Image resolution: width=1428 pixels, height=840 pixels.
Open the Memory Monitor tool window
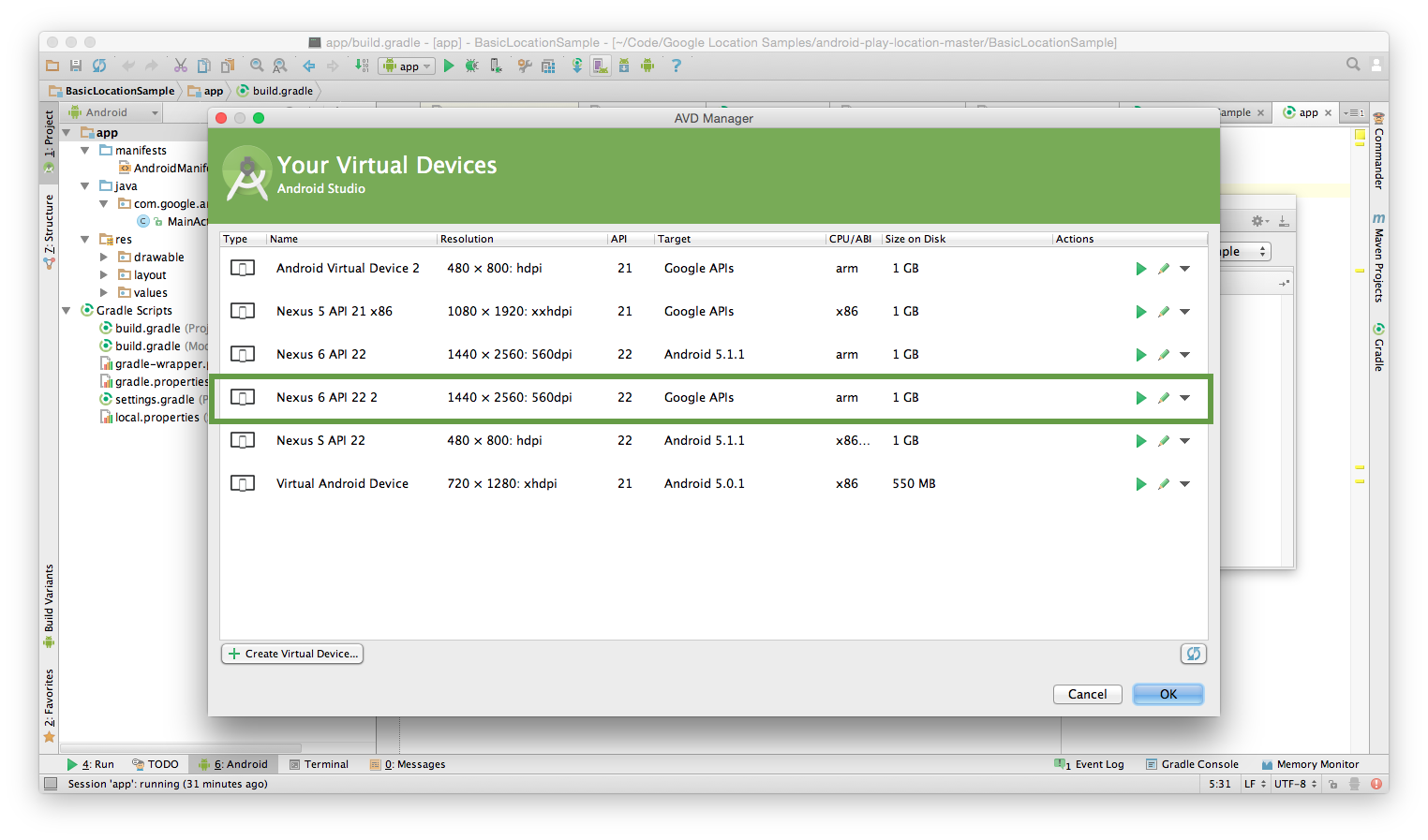click(1310, 764)
